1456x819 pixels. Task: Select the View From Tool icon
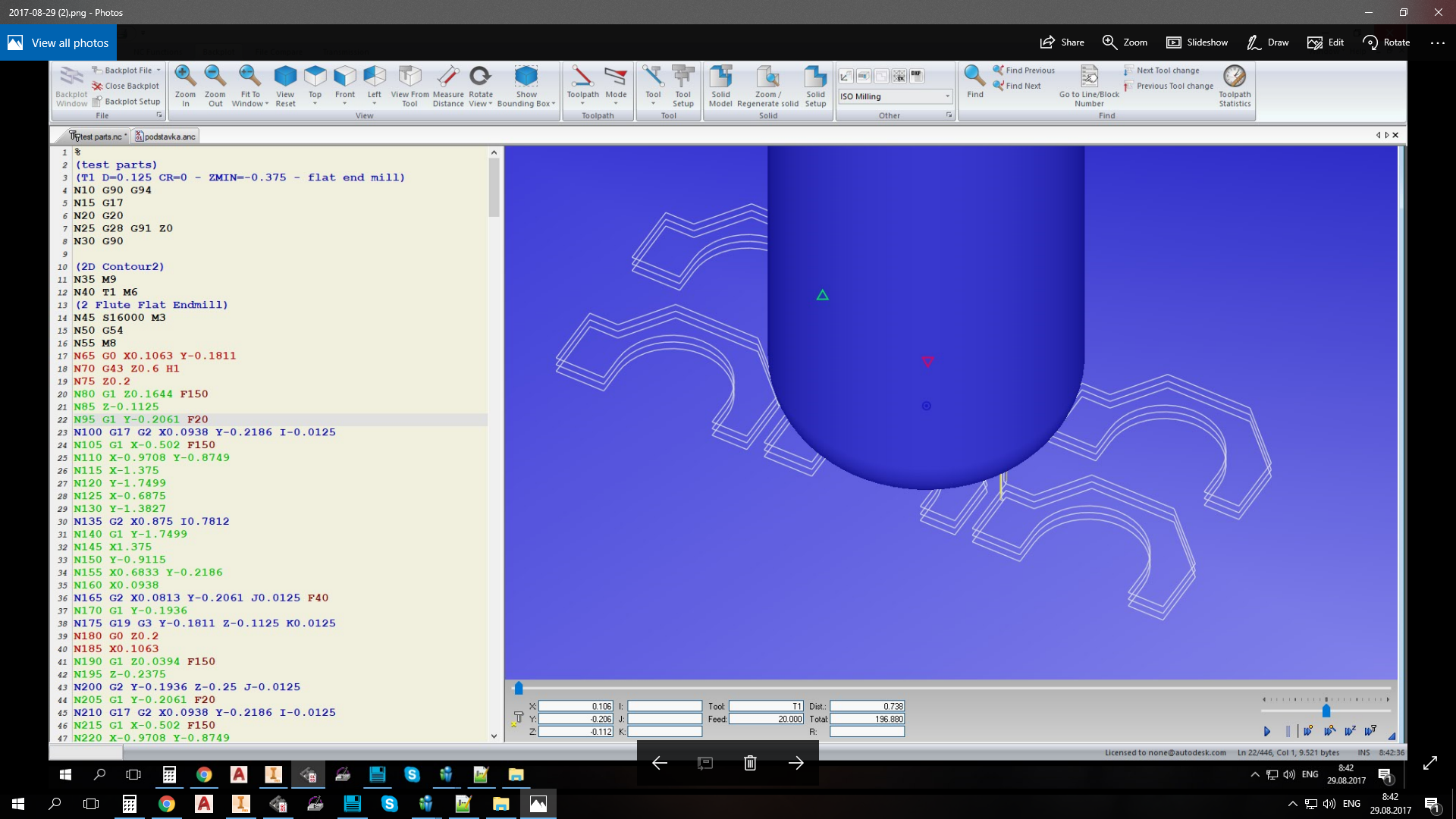409,76
